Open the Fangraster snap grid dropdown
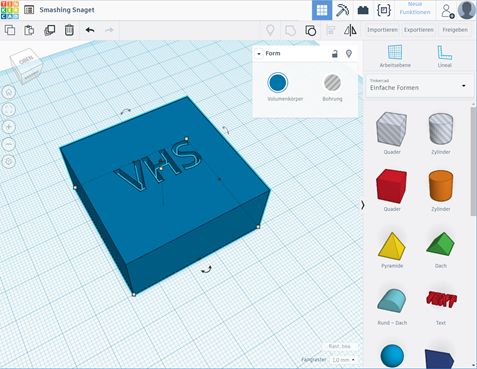The height and width of the screenshot is (369, 477). (x=343, y=360)
